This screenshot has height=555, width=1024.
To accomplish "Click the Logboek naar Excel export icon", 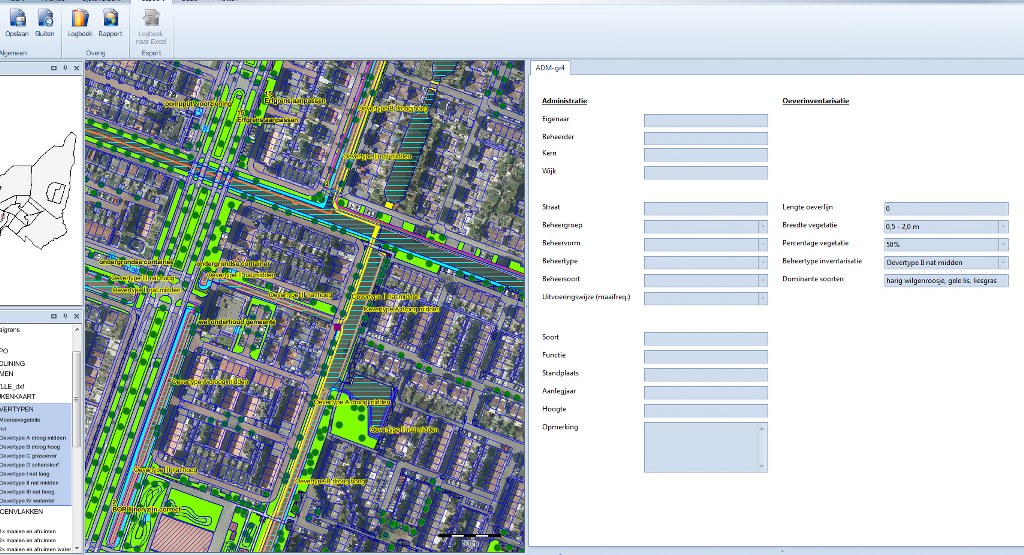I will pyautogui.click(x=151, y=18).
